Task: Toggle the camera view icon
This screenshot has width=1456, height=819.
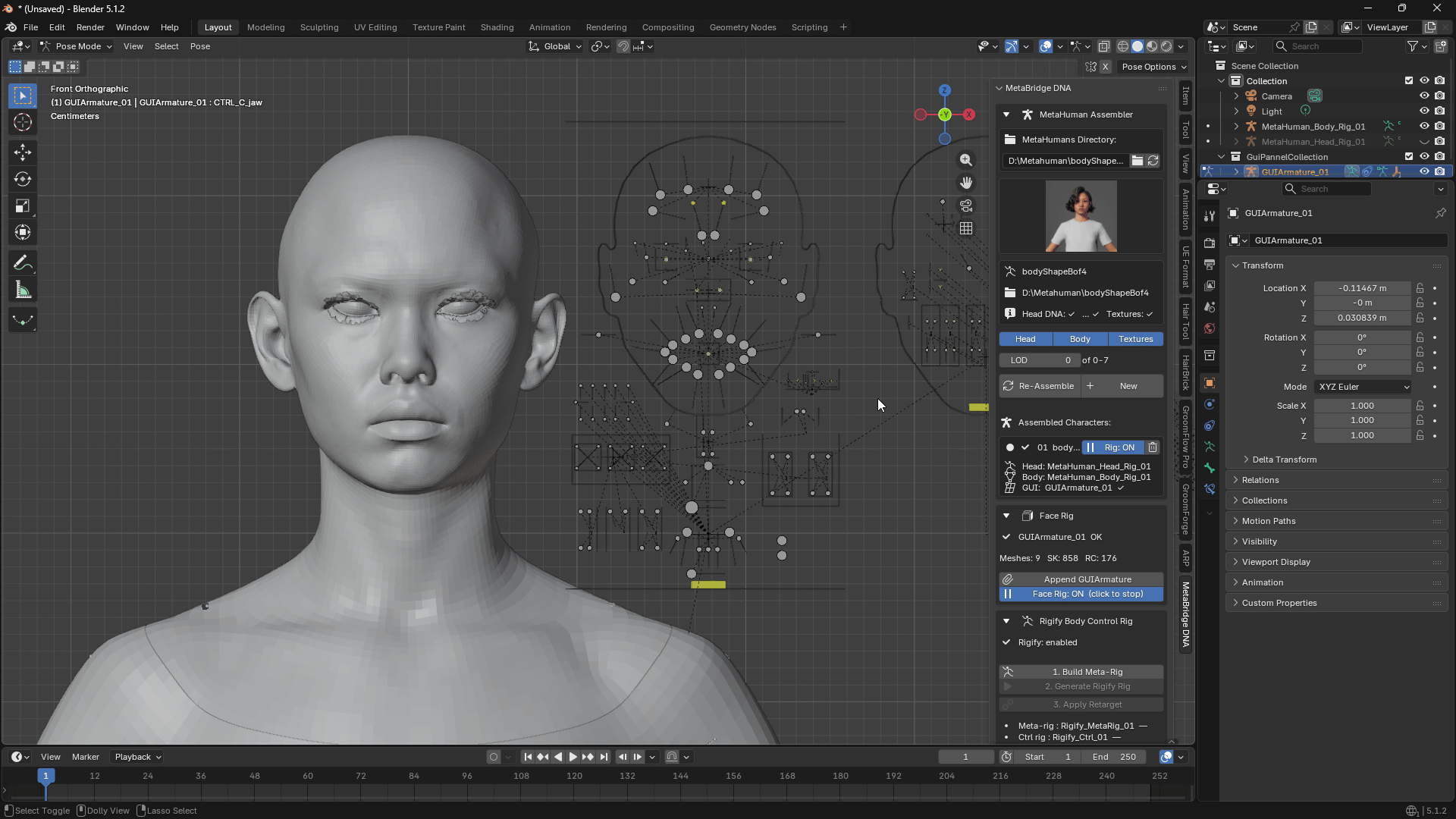Action: 966,206
